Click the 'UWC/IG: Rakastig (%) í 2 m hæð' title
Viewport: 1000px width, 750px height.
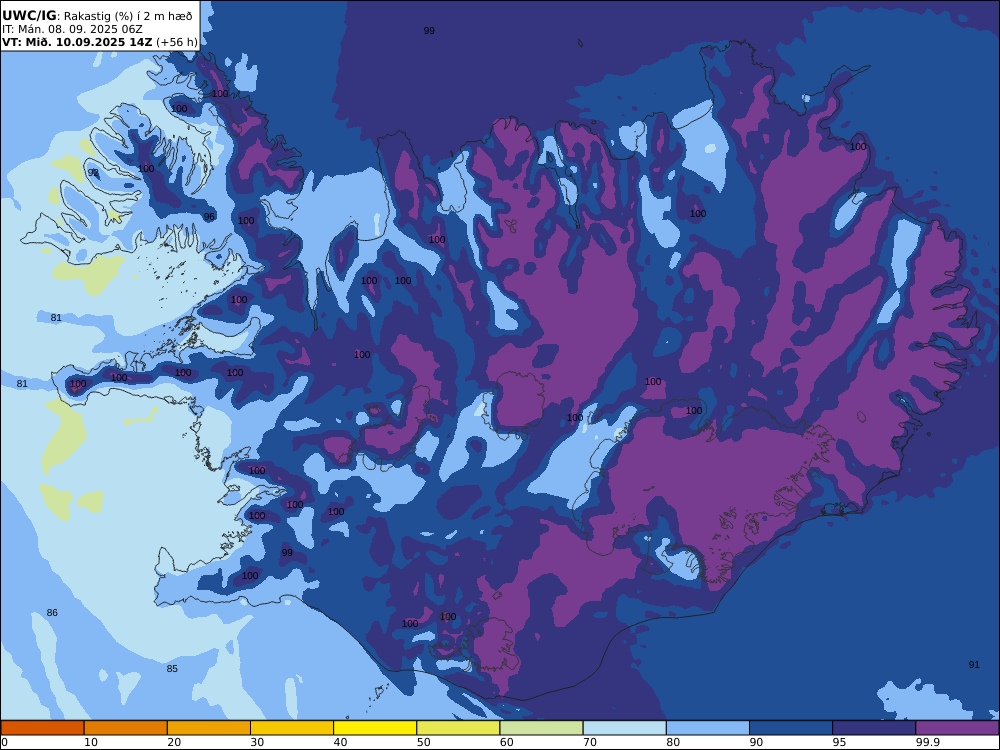[97, 16]
